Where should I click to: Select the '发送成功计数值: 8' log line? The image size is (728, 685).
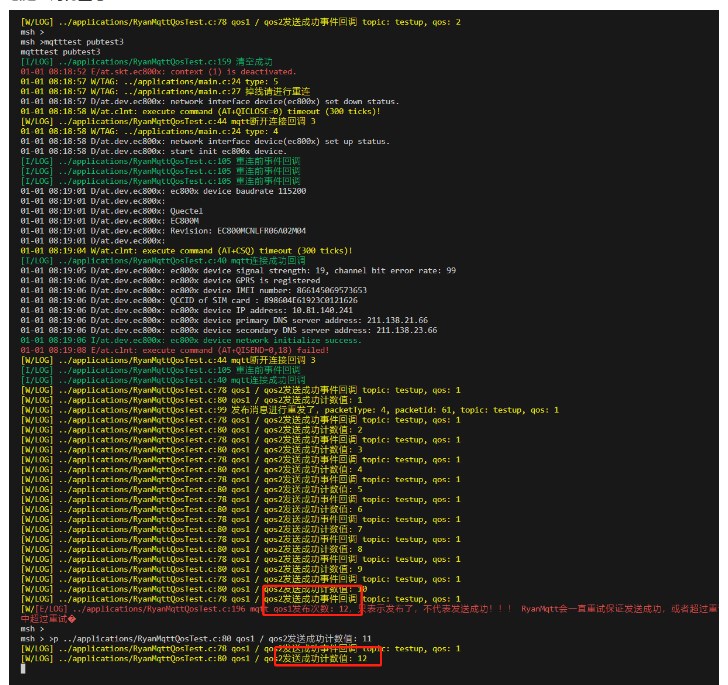192,549
